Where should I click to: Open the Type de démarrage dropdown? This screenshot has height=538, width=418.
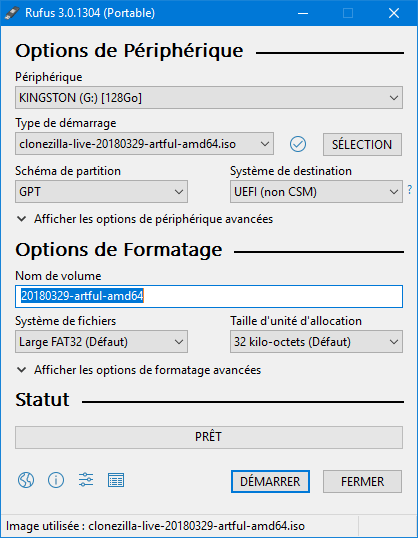[x=144, y=144]
